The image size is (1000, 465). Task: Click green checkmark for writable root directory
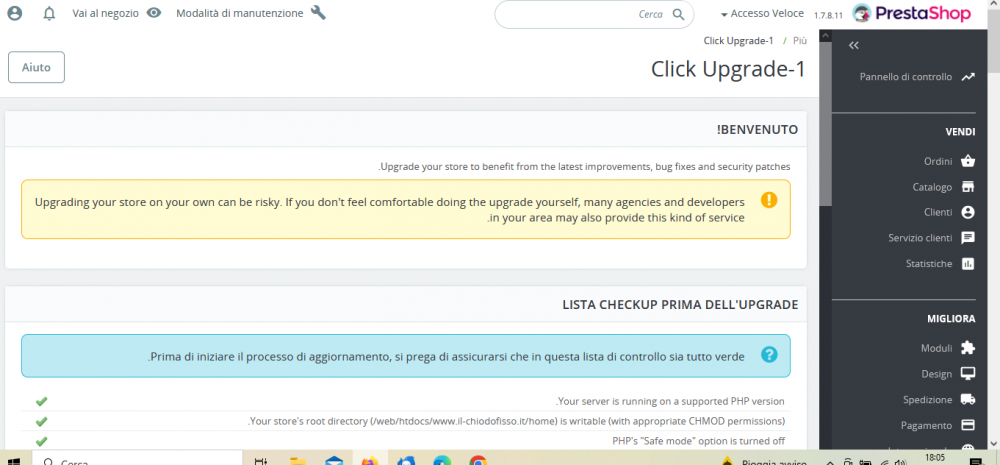pos(41,421)
